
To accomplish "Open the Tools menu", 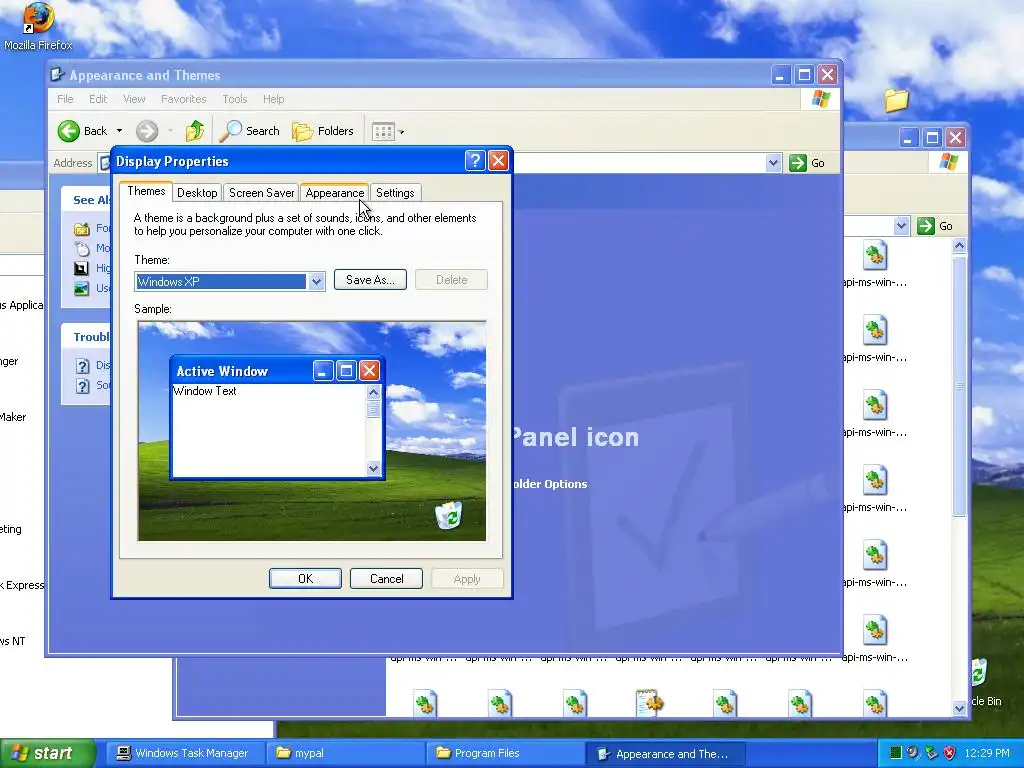I will (x=234, y=99).
